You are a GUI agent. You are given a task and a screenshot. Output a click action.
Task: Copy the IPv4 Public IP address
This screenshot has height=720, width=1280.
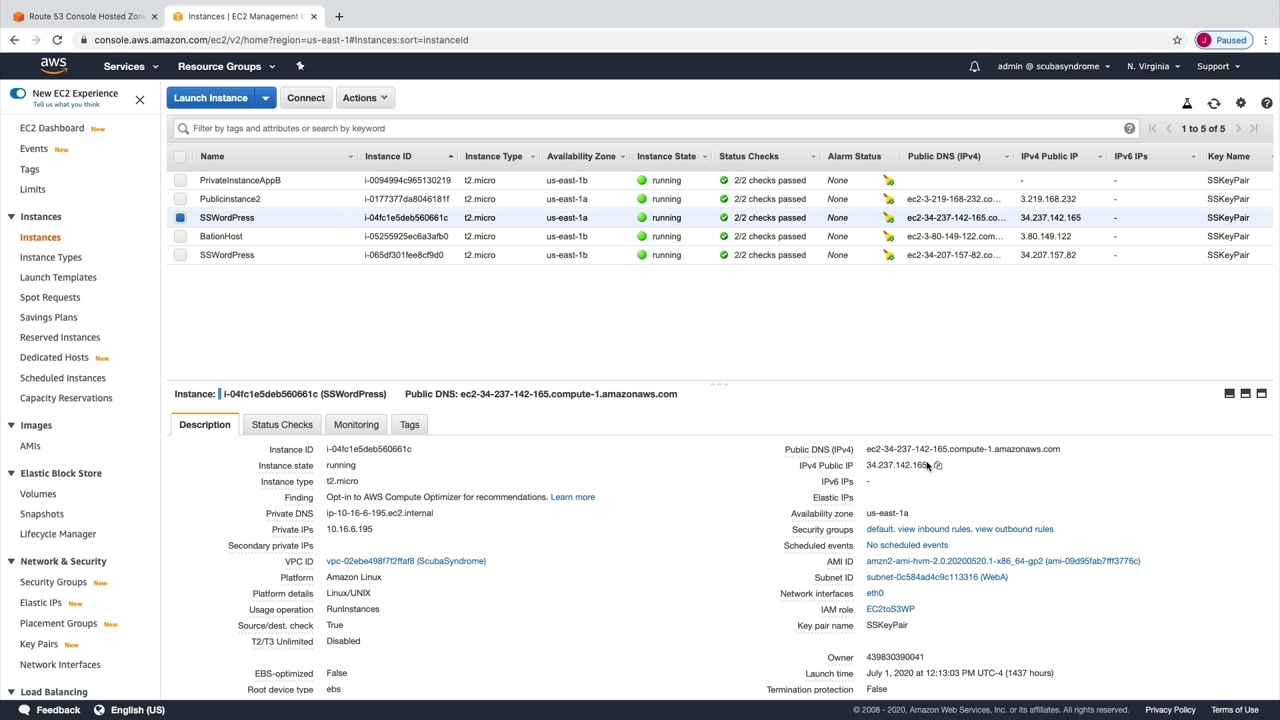938,466
